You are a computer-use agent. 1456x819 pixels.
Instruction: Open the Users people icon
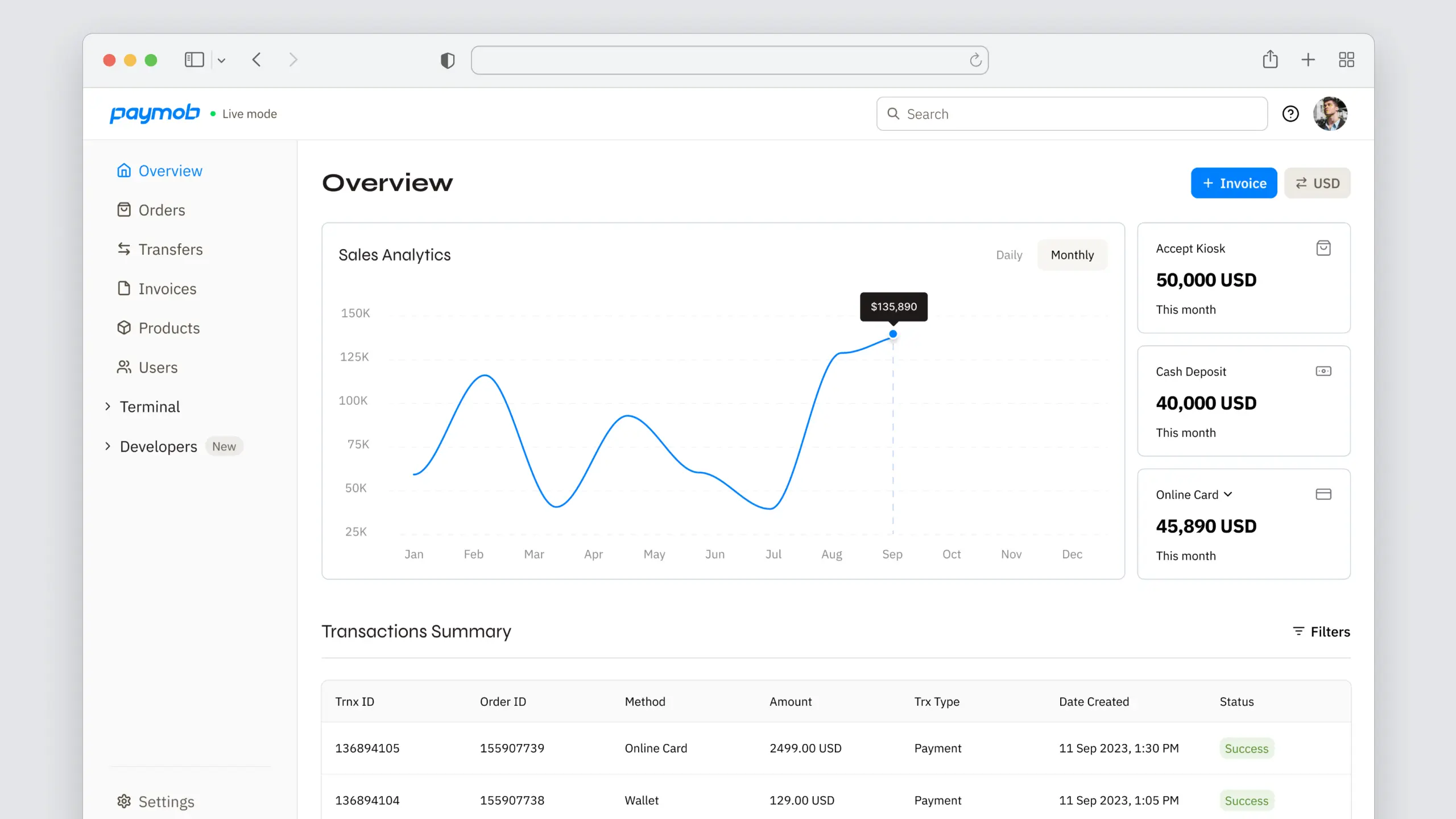(x=124, y=367)
